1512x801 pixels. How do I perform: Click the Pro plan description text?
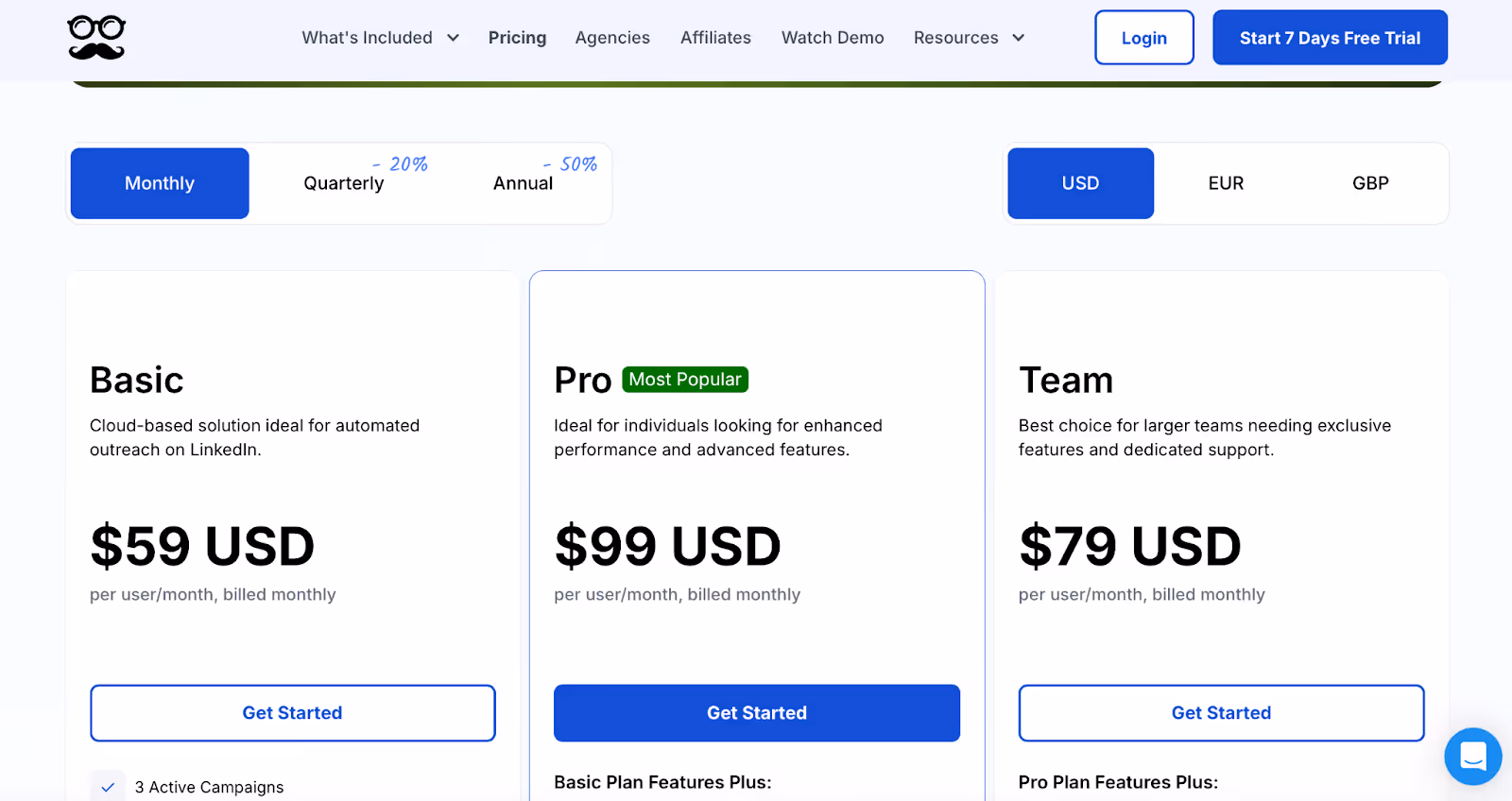coord(718,437)
